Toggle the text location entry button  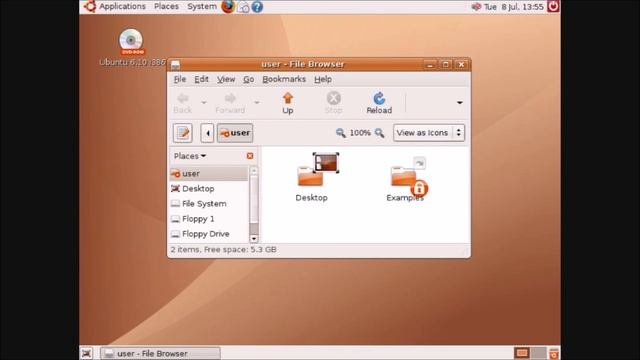(182, 133)
